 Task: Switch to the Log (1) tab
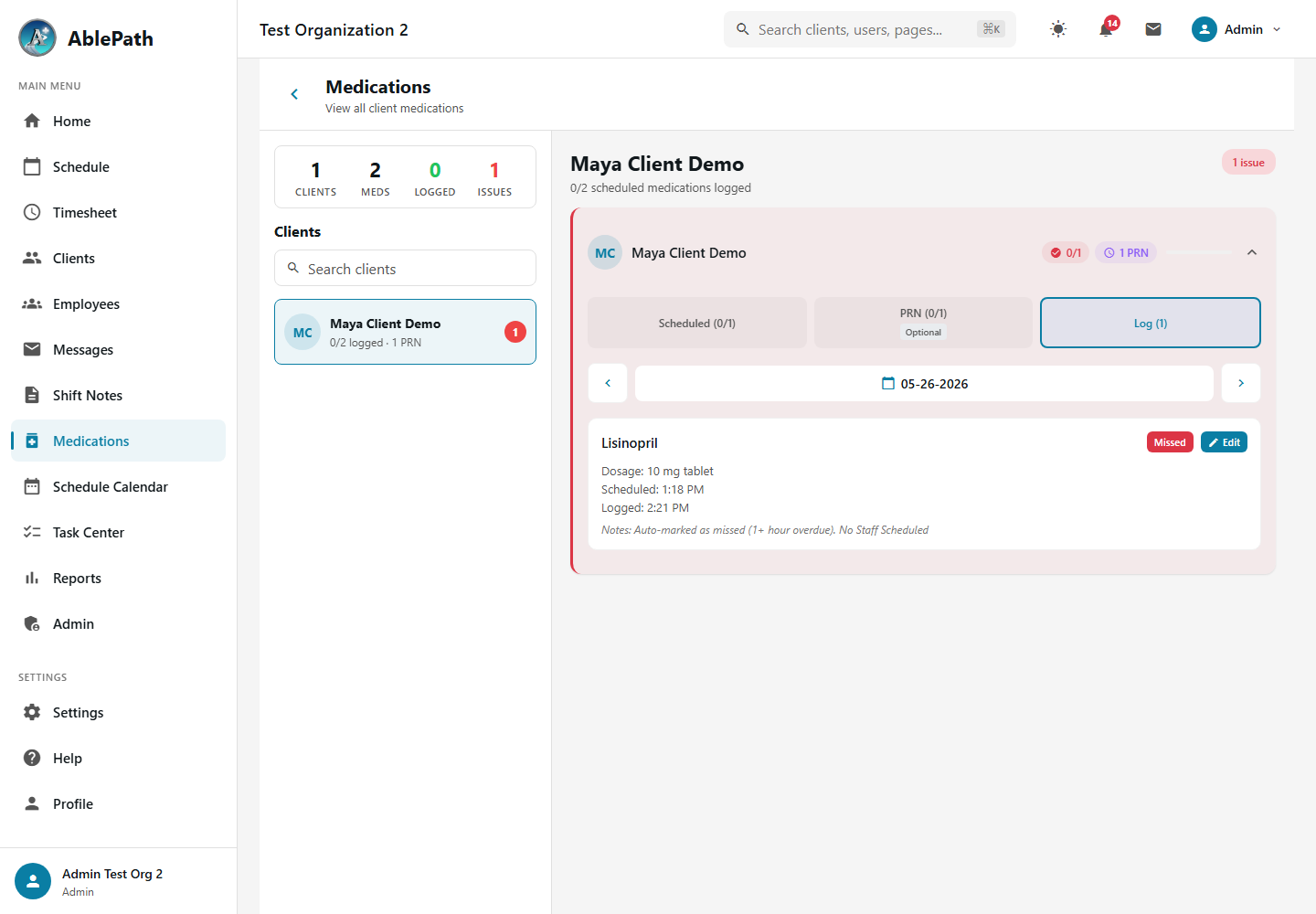[1151, 323]
